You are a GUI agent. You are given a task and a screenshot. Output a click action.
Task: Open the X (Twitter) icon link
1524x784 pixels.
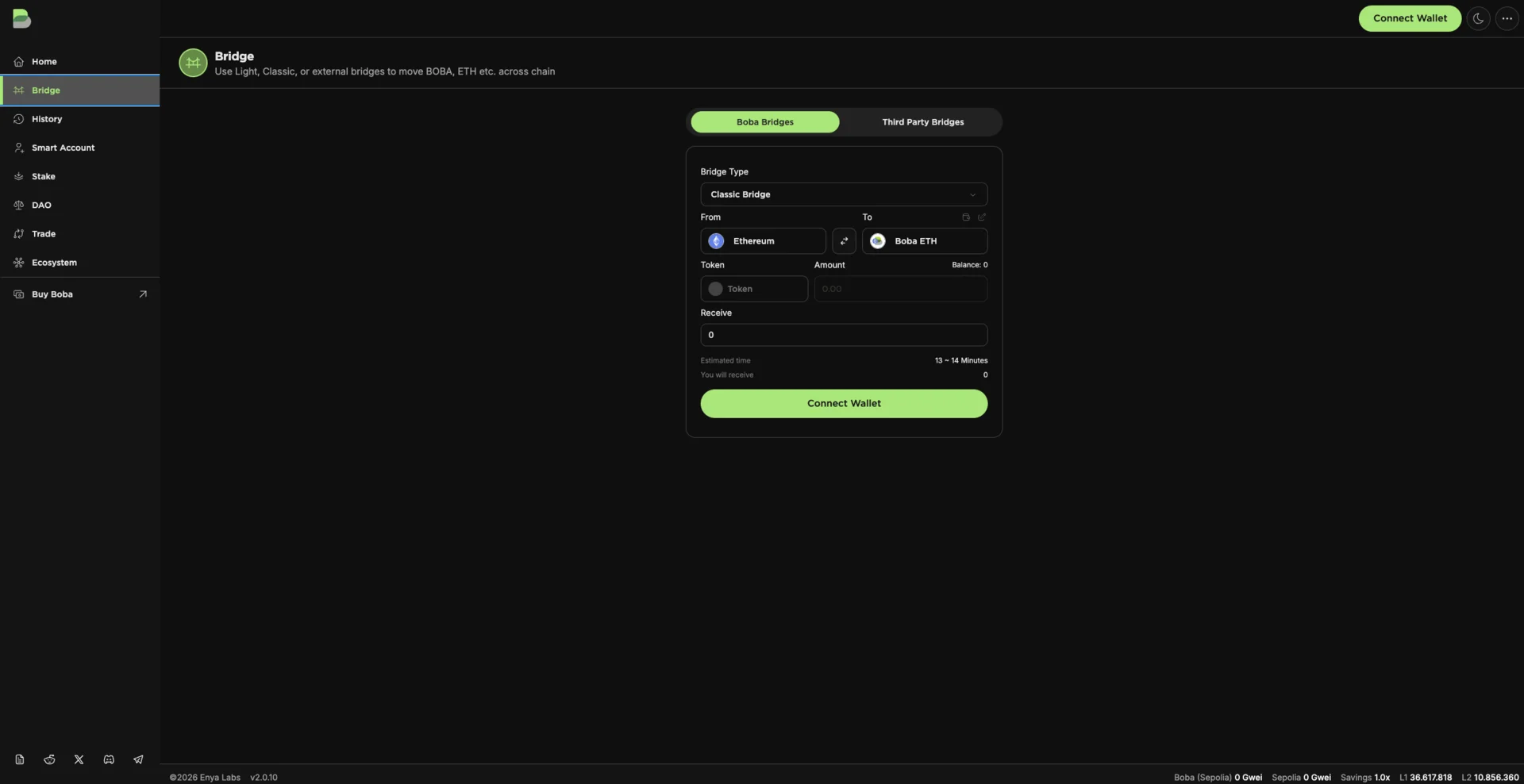tap(79, 759)
